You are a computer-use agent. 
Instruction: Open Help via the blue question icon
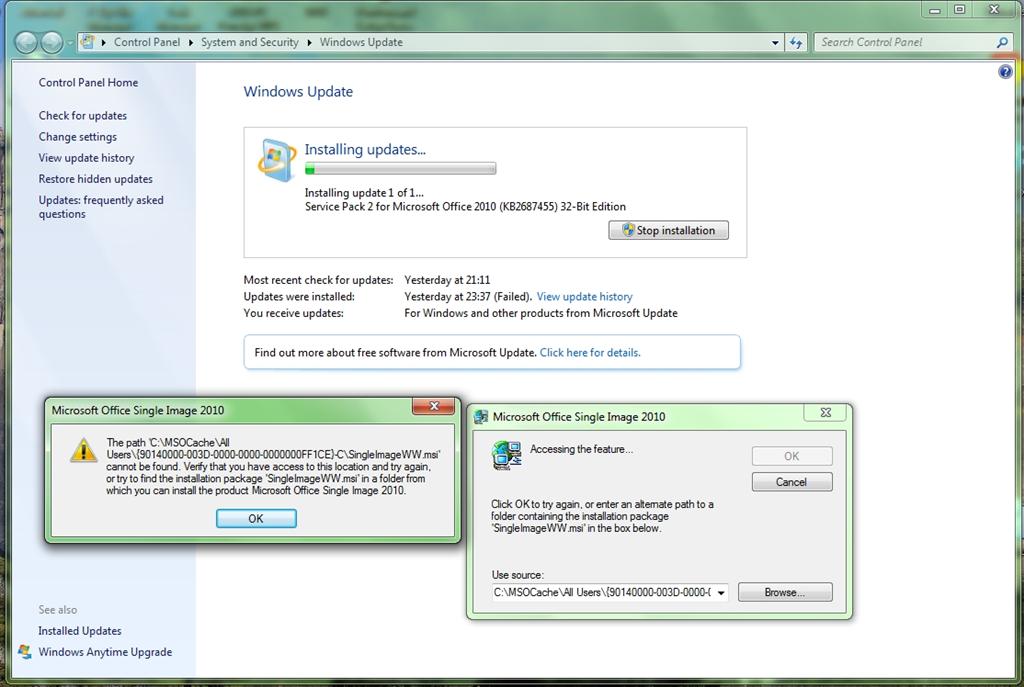1005,72
